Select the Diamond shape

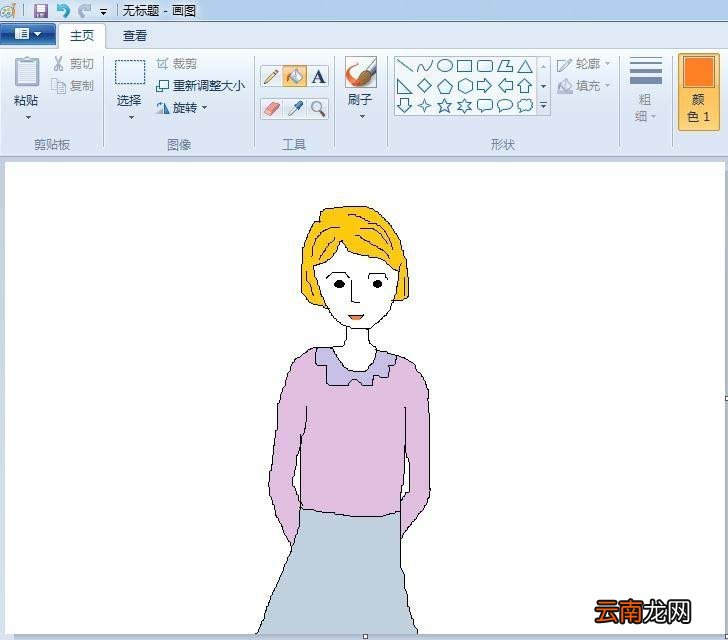(x=425, y=85)
